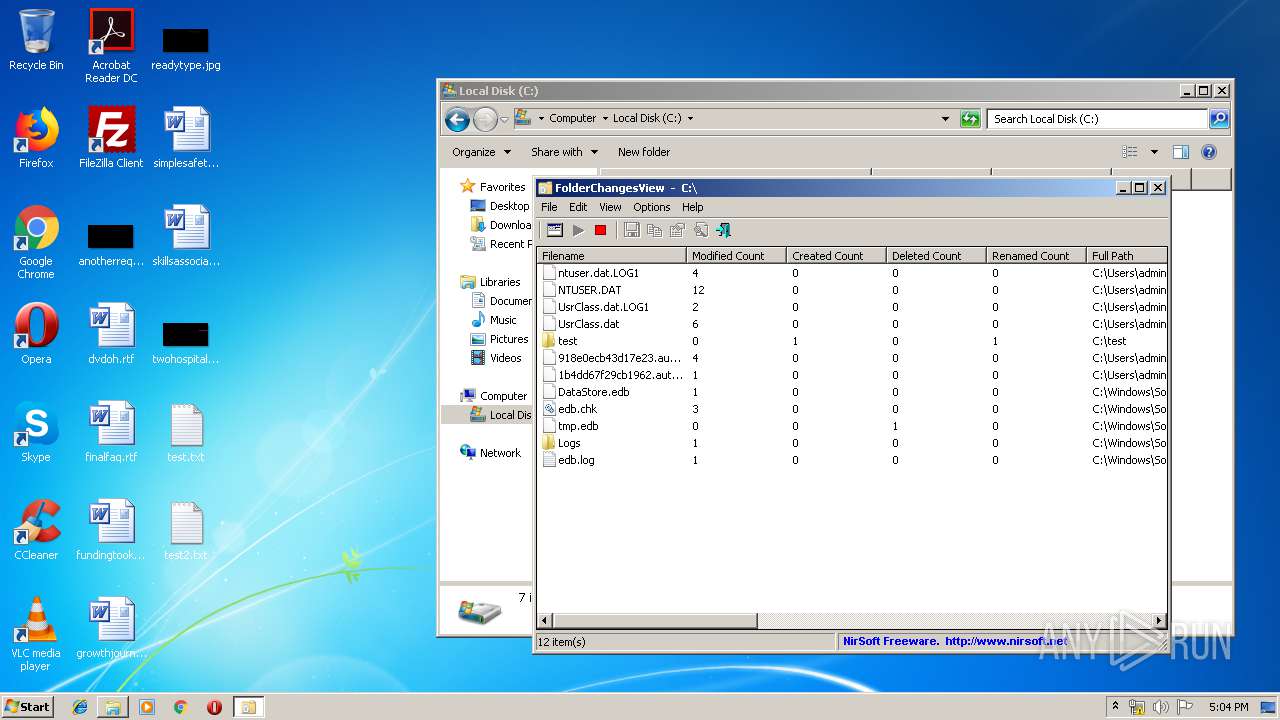The height and width of the screenshot is (720, 1280).
Task: Open the Share with dropdown in Explorer
Action: click(564, 152)
